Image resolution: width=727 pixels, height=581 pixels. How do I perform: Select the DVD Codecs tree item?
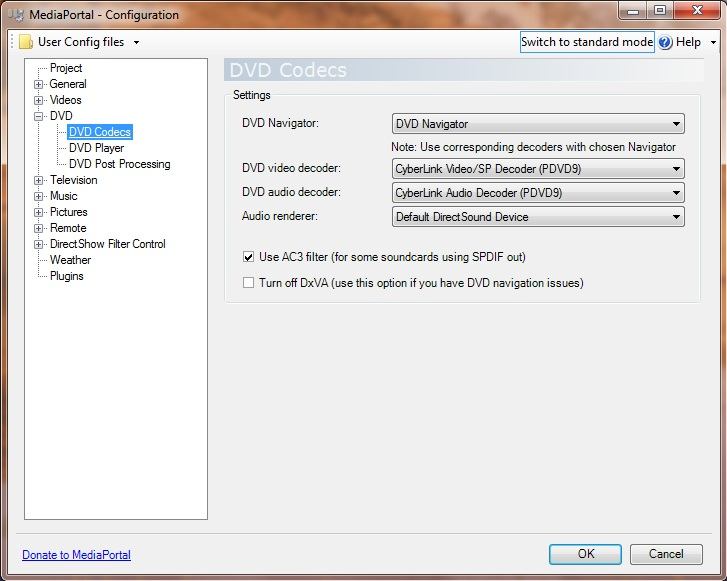(x=100, y=132)
